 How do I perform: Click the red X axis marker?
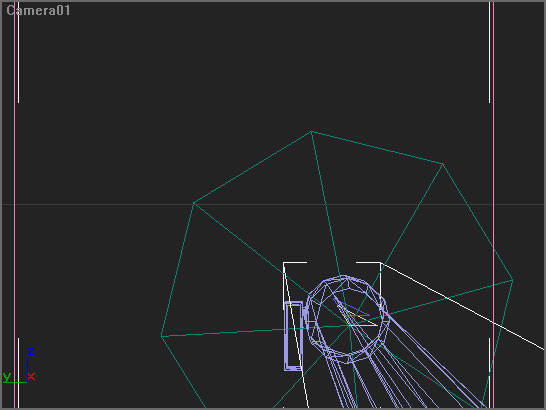coord(31,376)
